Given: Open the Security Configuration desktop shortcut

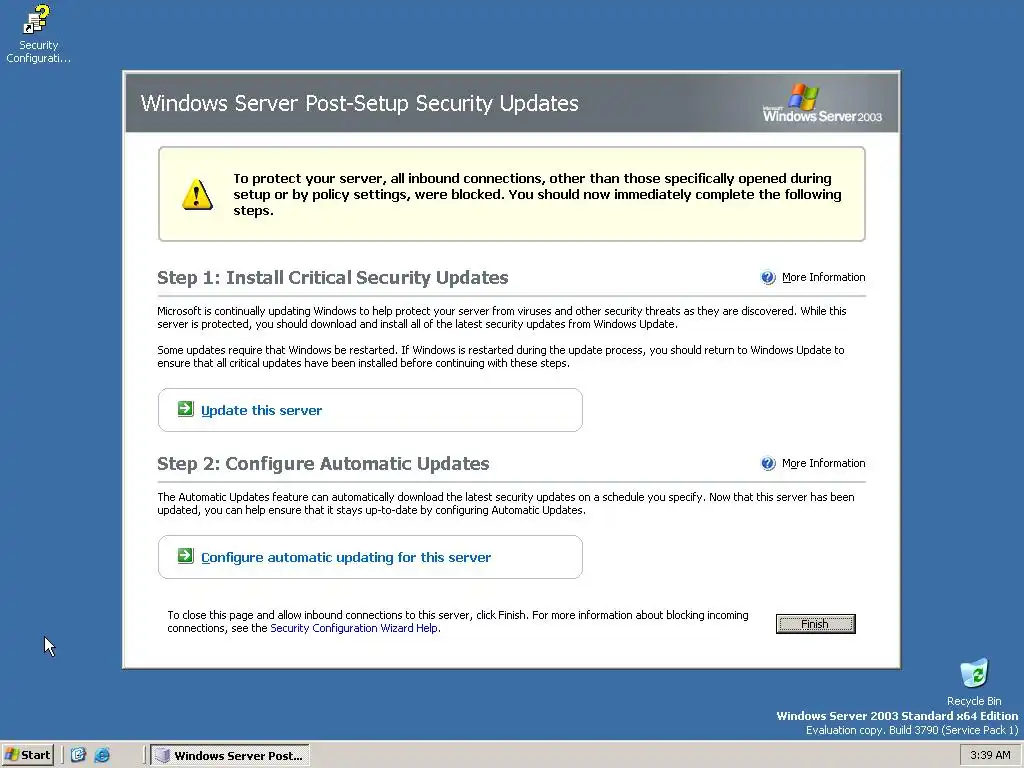Looking at the screenshot, I should tap(37, 34).
